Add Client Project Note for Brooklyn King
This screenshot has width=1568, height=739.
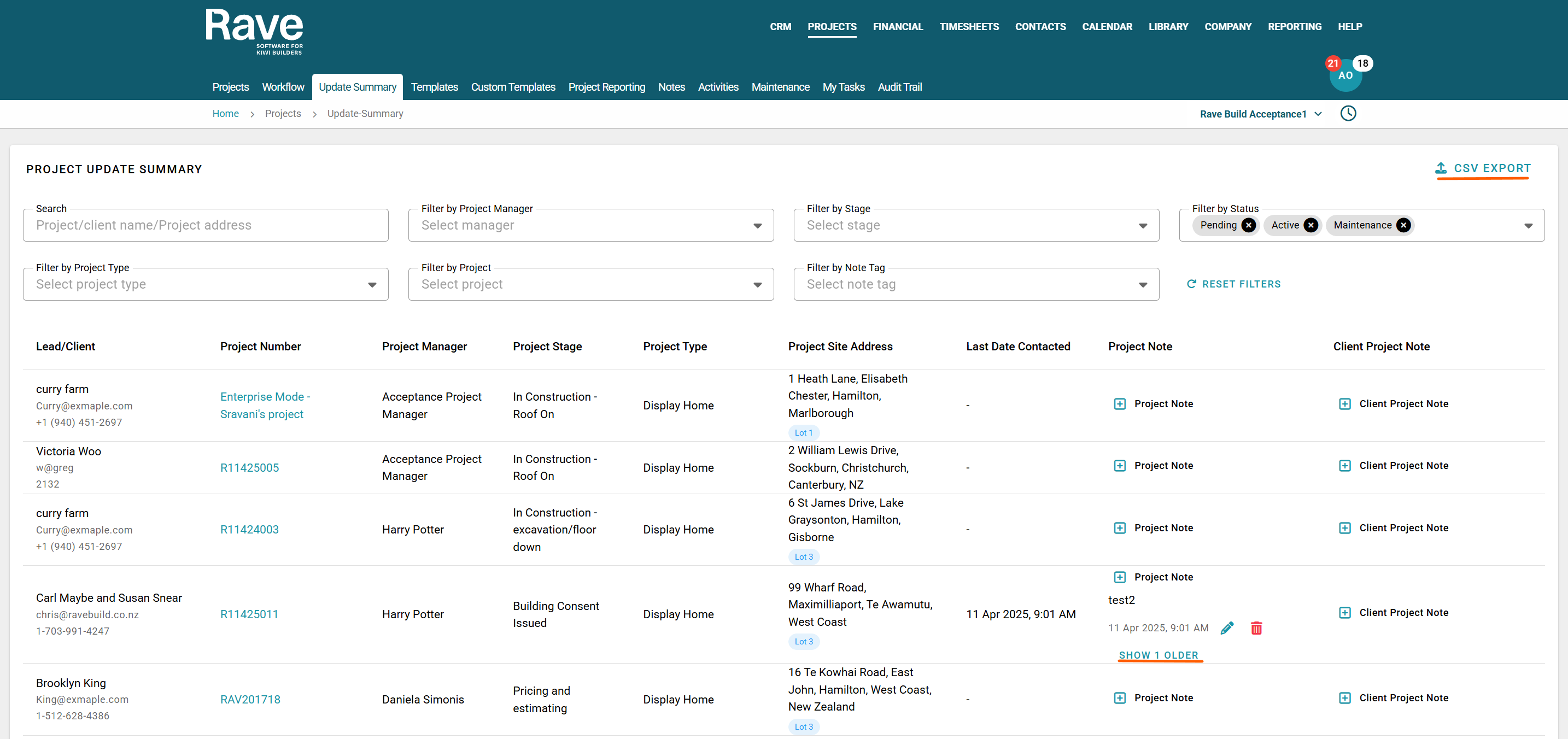click(1393, 697)
